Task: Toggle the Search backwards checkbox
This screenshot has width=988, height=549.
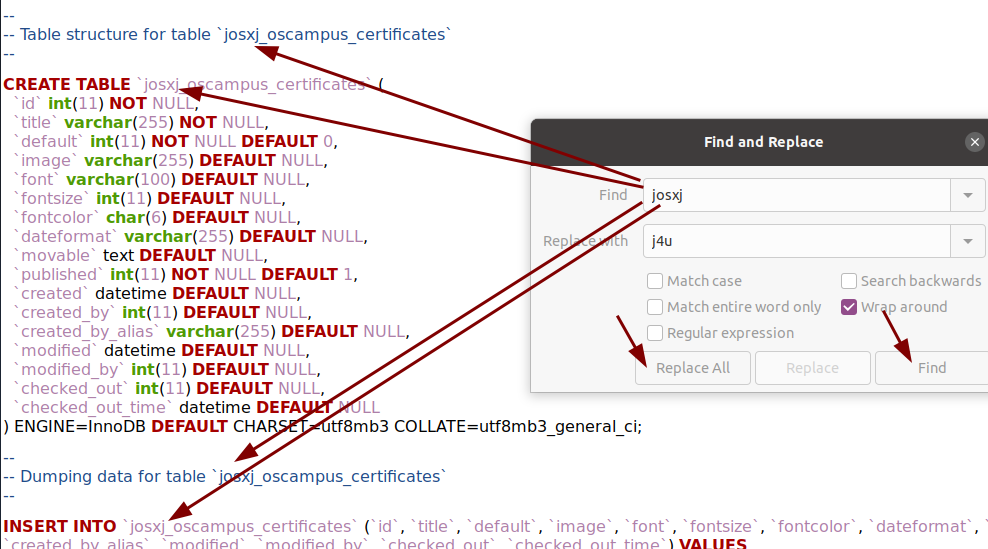Action: (x=849, y=281)
